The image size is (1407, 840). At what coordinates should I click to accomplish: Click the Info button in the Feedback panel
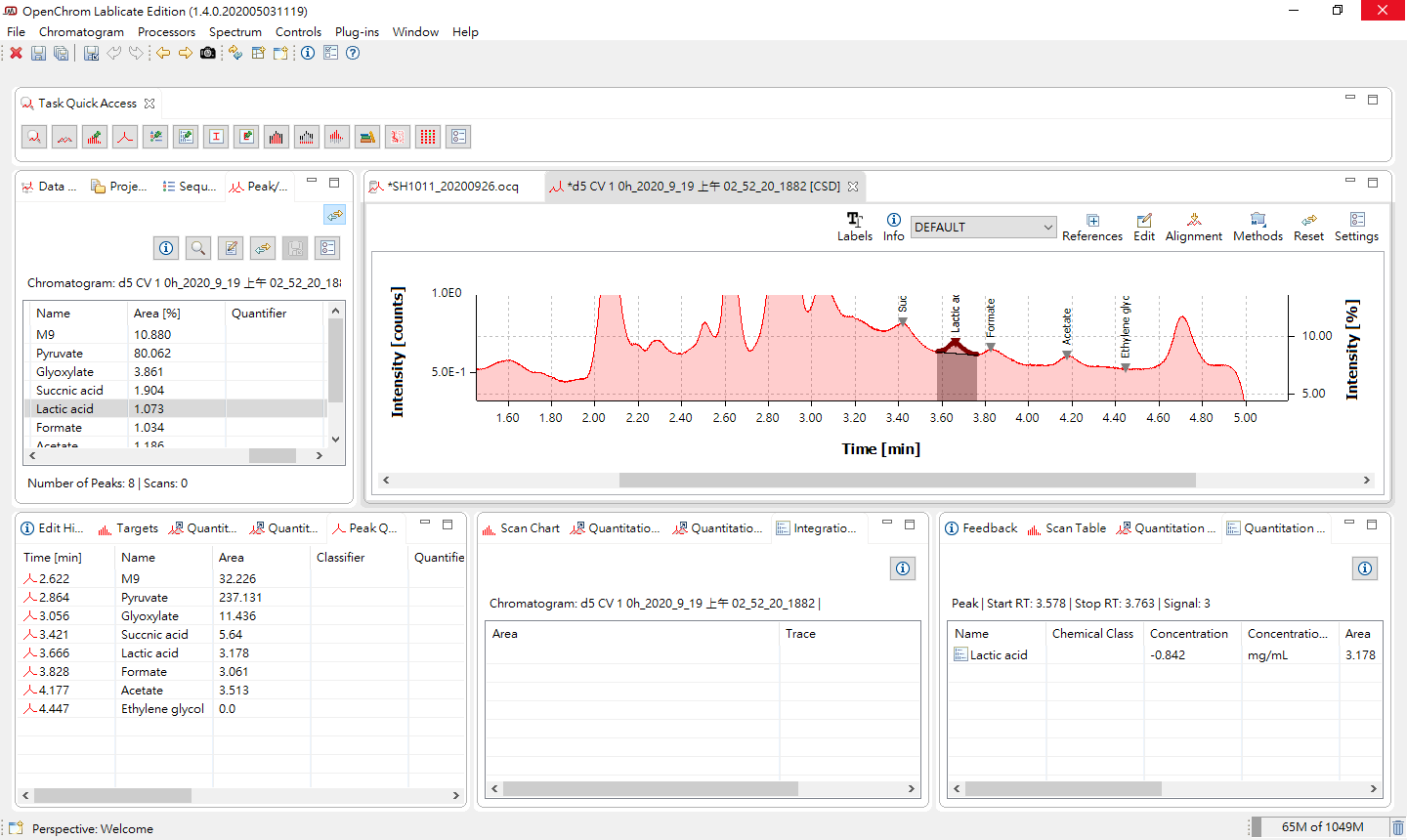pyautogui.click(x=1365, y=568)
